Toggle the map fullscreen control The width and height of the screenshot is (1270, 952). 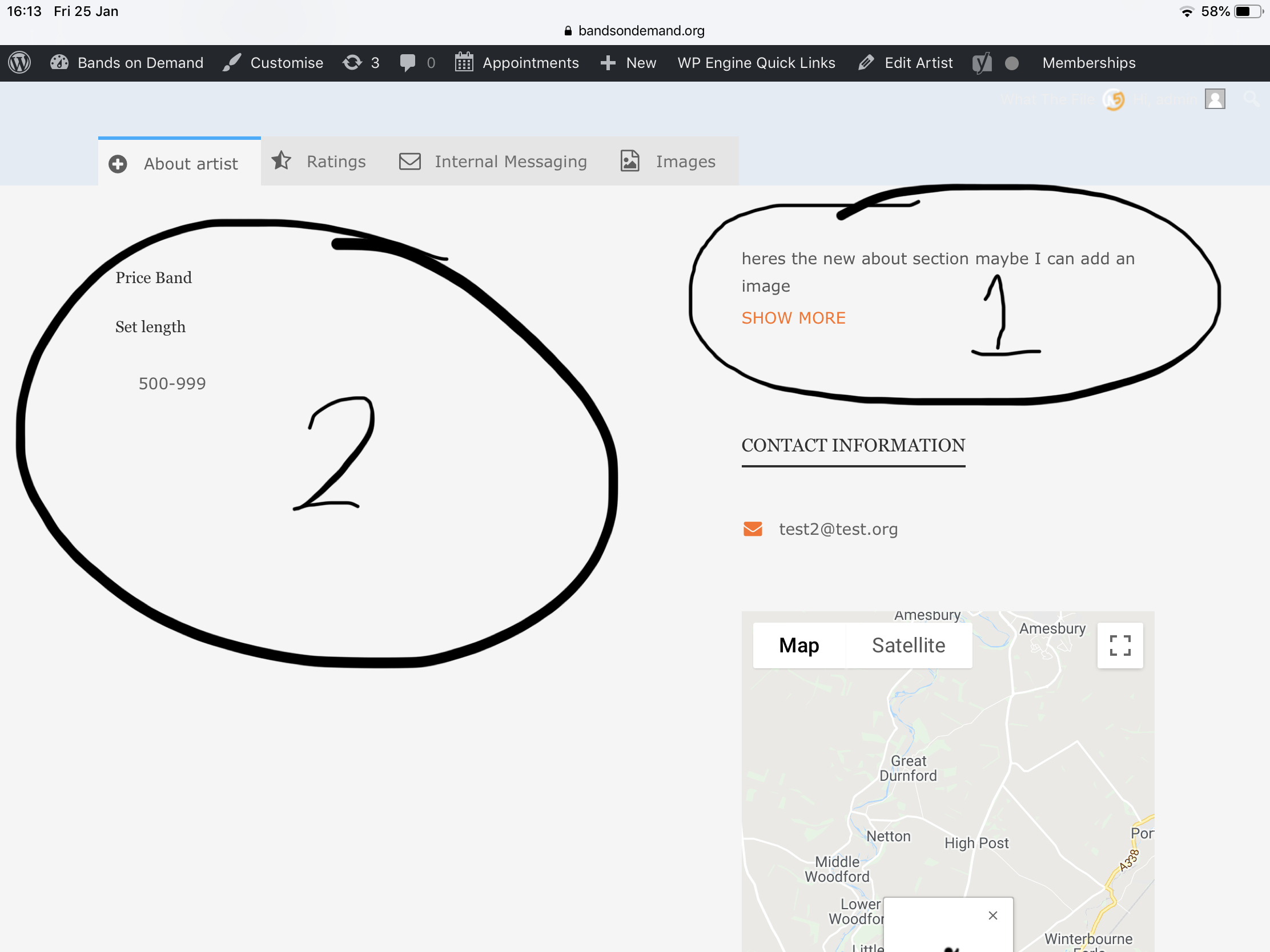(x=1120, y=645)
